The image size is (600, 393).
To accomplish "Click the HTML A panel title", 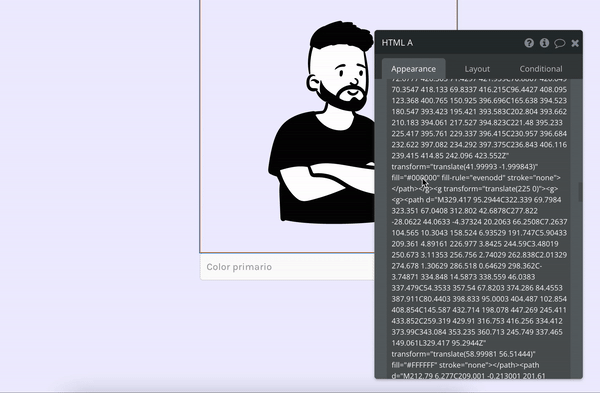I will pos(397,43).
